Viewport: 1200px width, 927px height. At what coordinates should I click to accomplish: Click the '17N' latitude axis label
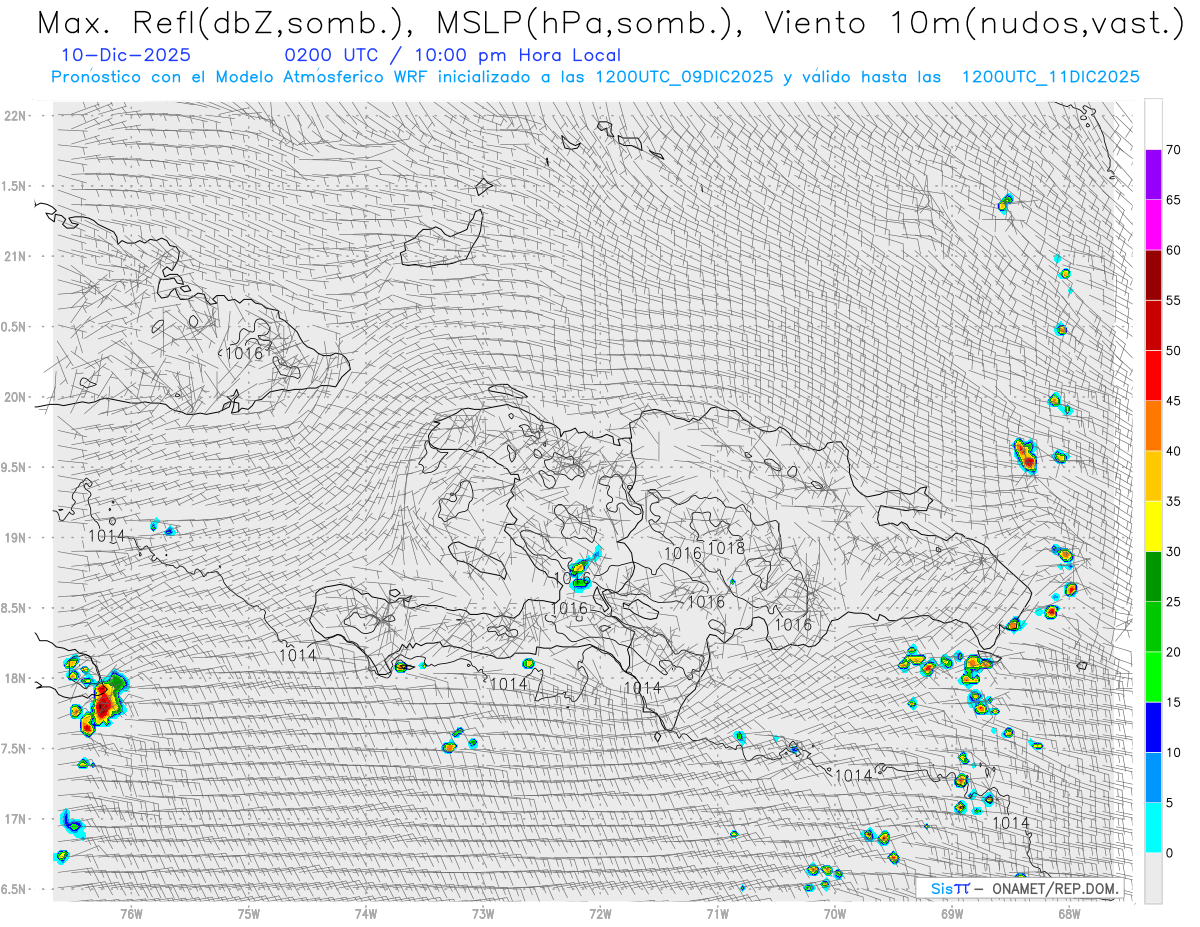(16, 819)
